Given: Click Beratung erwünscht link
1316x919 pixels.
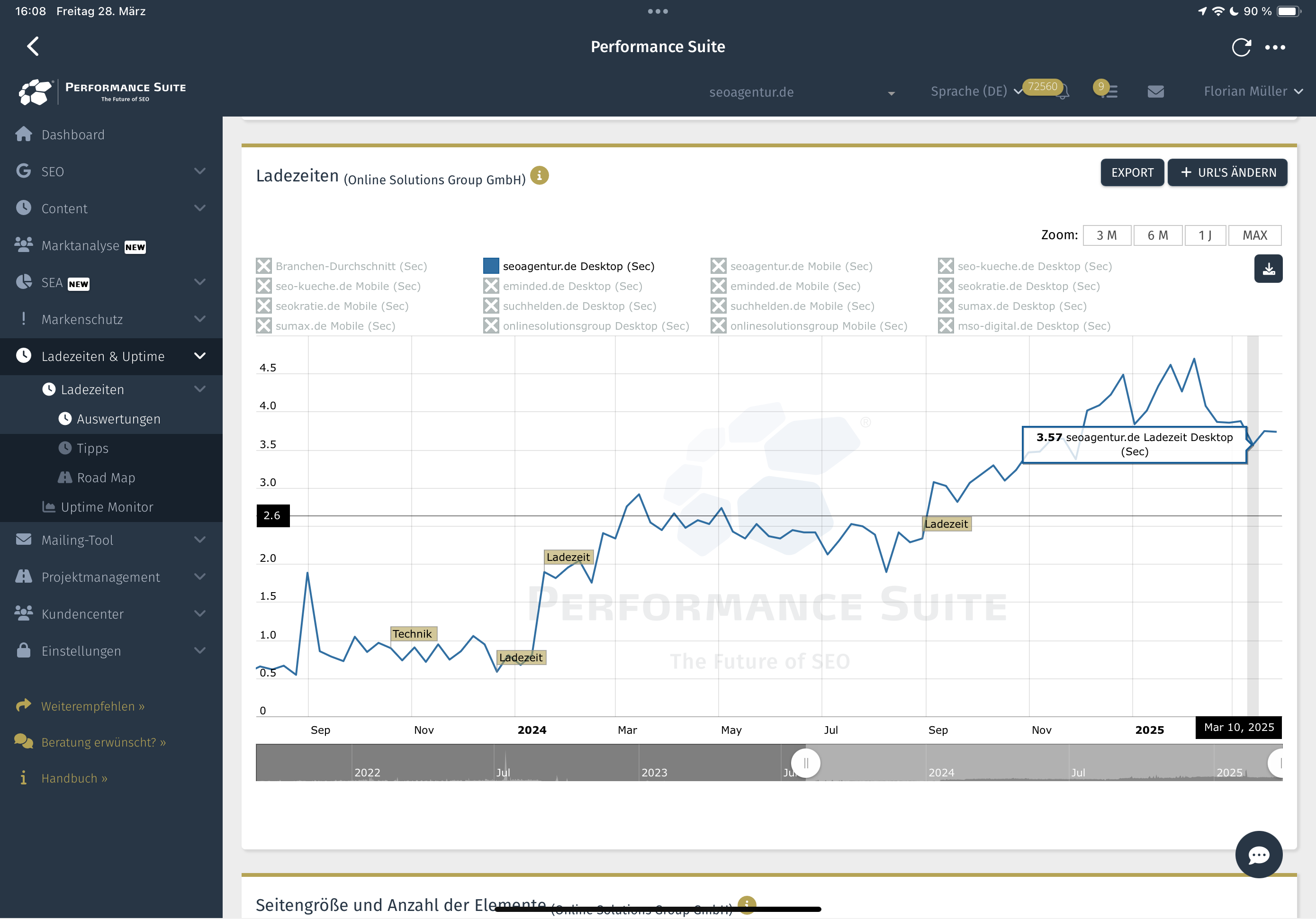Looking at the screenshot, I should pos(103,742).
